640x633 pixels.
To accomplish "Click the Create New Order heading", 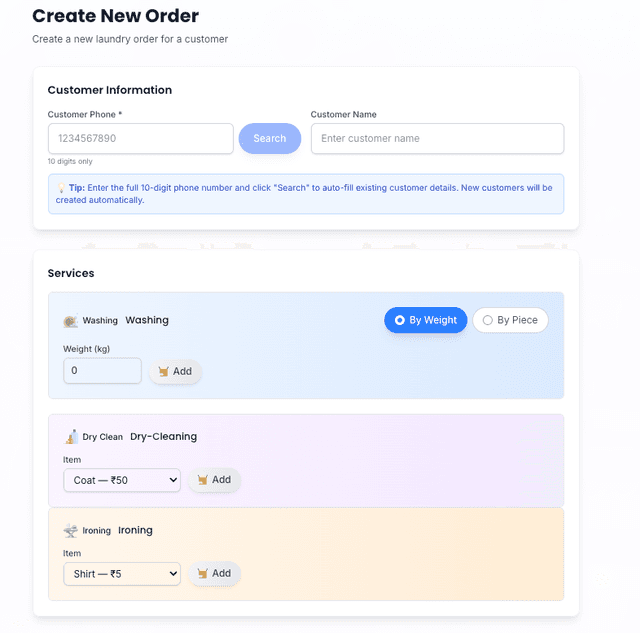I will click(x=115, y=16).
